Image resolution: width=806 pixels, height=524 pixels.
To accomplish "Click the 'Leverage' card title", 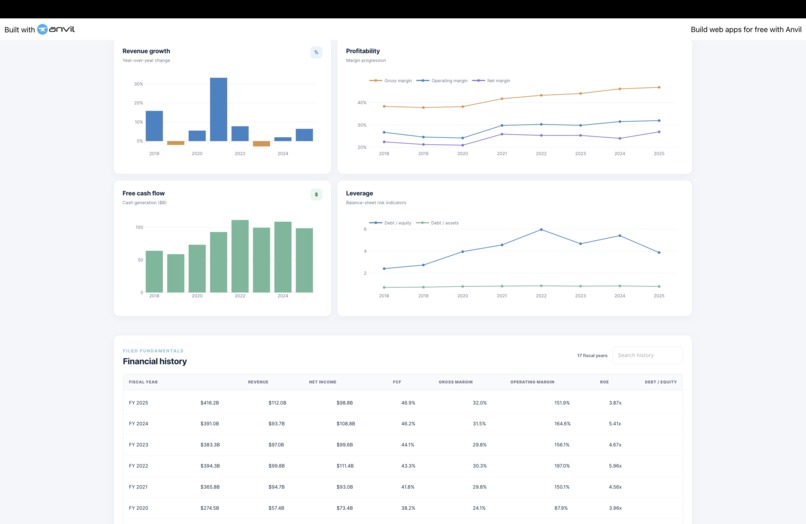I will pyautogui.click(x=359, y=193).
